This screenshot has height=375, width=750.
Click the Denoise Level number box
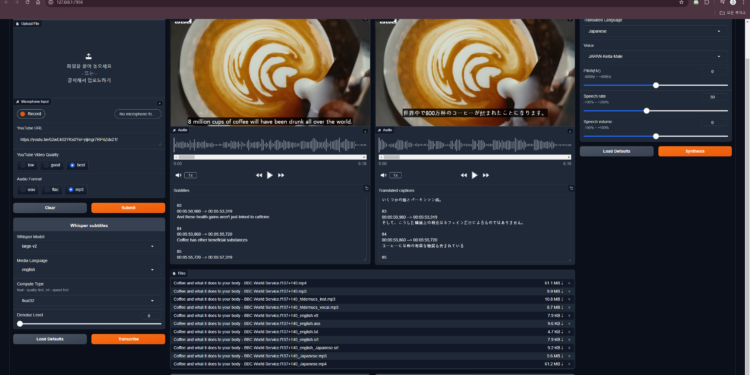tap(151, 316)
